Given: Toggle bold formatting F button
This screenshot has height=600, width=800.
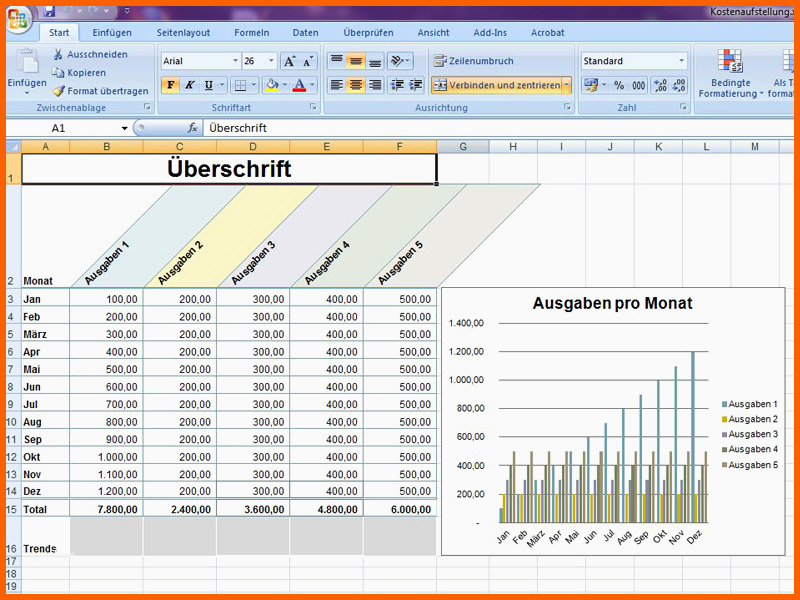Looking at the screenshot, I should coord(171,86).
